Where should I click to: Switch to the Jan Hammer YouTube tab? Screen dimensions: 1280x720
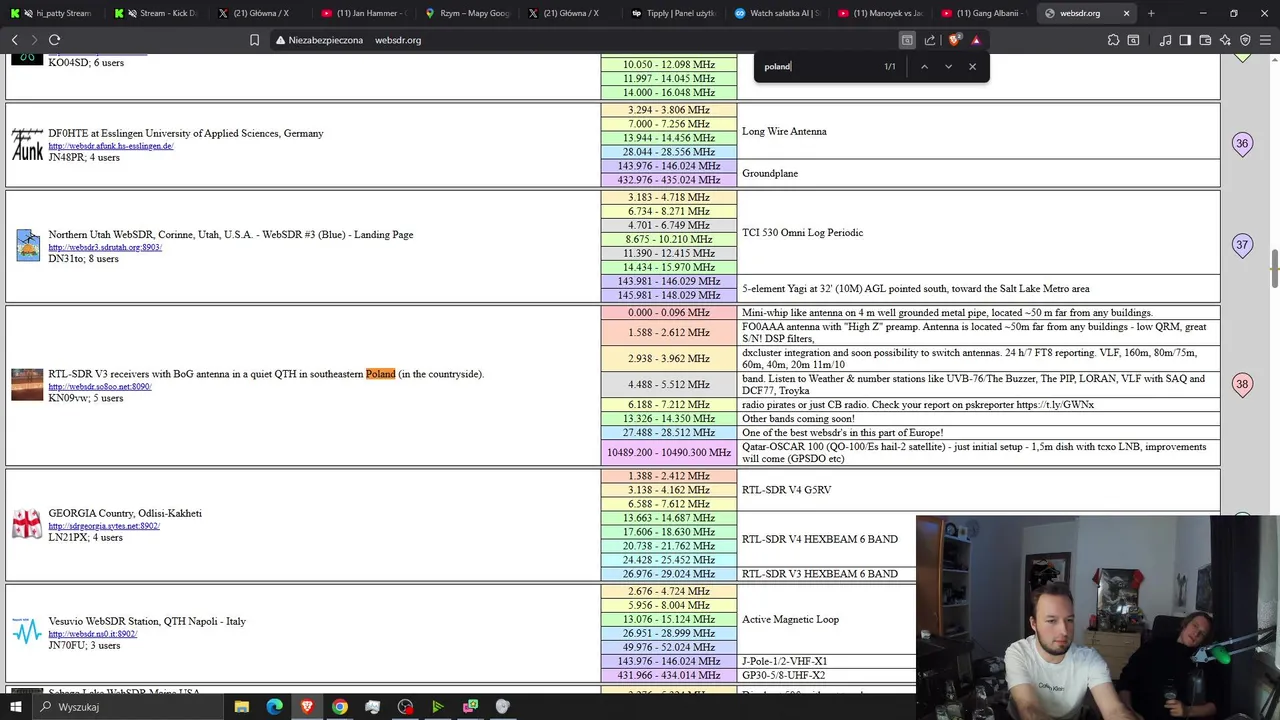pyautogui.click(x=362, y=13)
